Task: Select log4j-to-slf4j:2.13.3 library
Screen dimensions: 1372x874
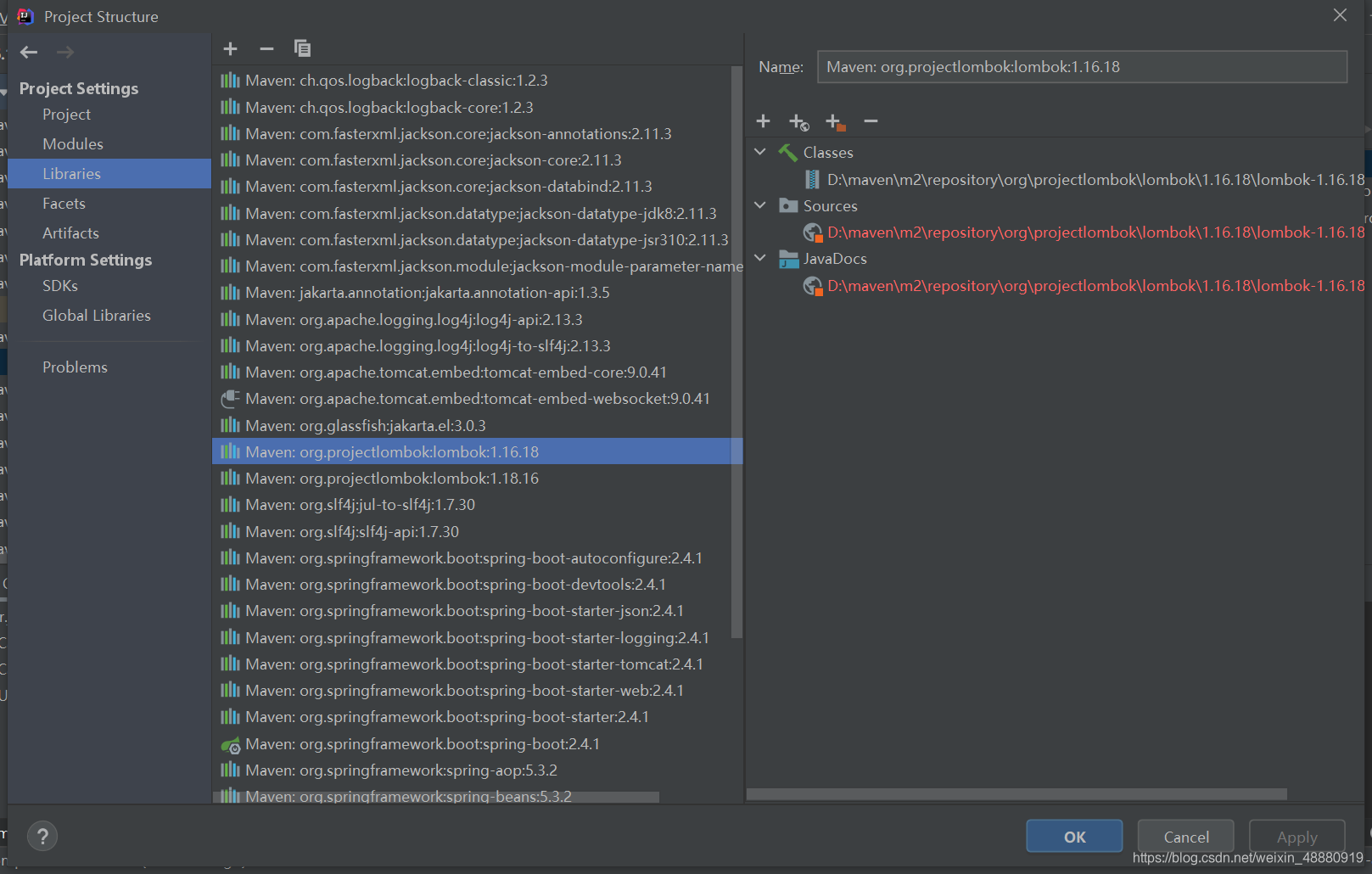Action: pos(477,346)
